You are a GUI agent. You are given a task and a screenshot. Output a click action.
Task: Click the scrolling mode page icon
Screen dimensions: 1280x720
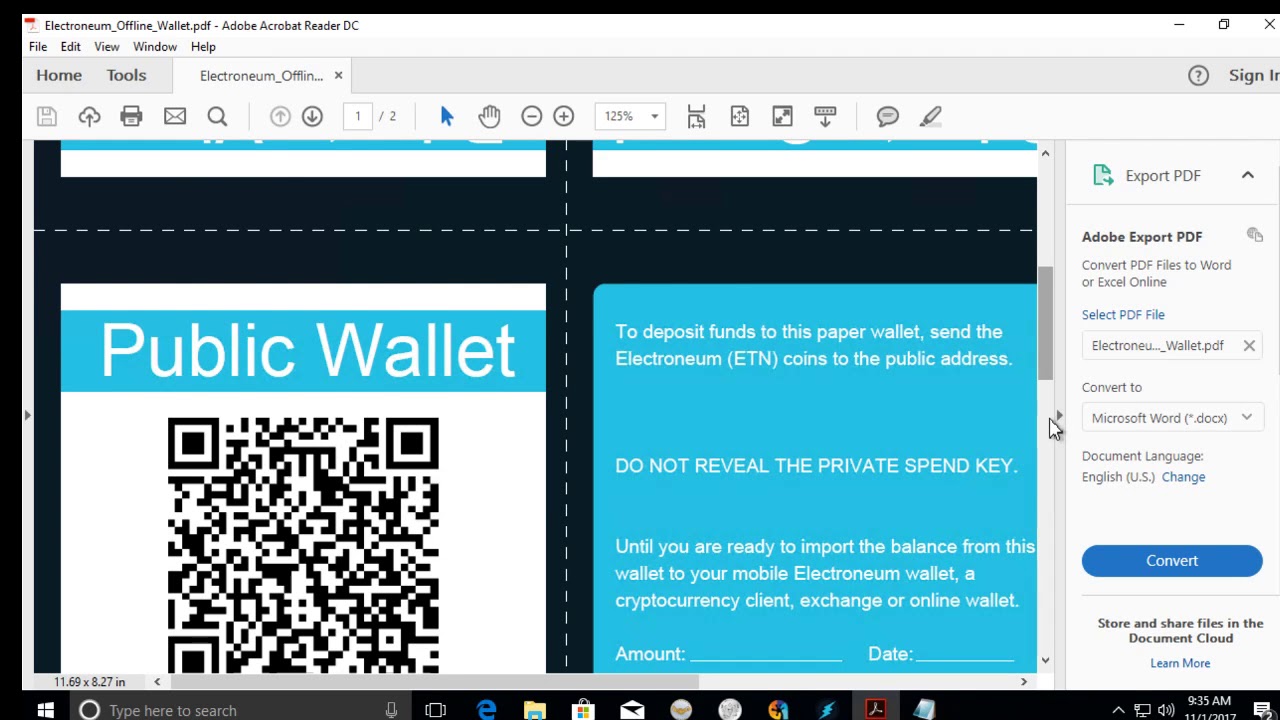[697, 116]
